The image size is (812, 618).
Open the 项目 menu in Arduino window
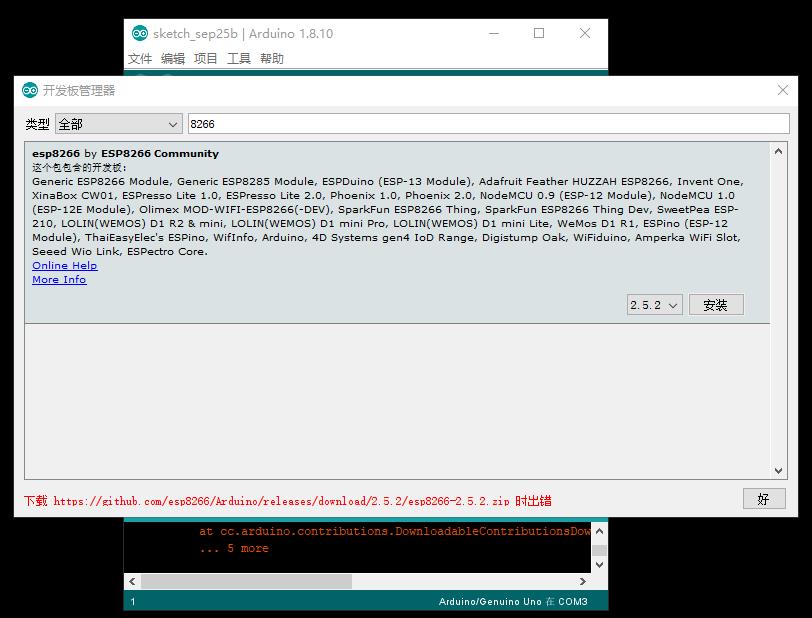pos(206,59)
